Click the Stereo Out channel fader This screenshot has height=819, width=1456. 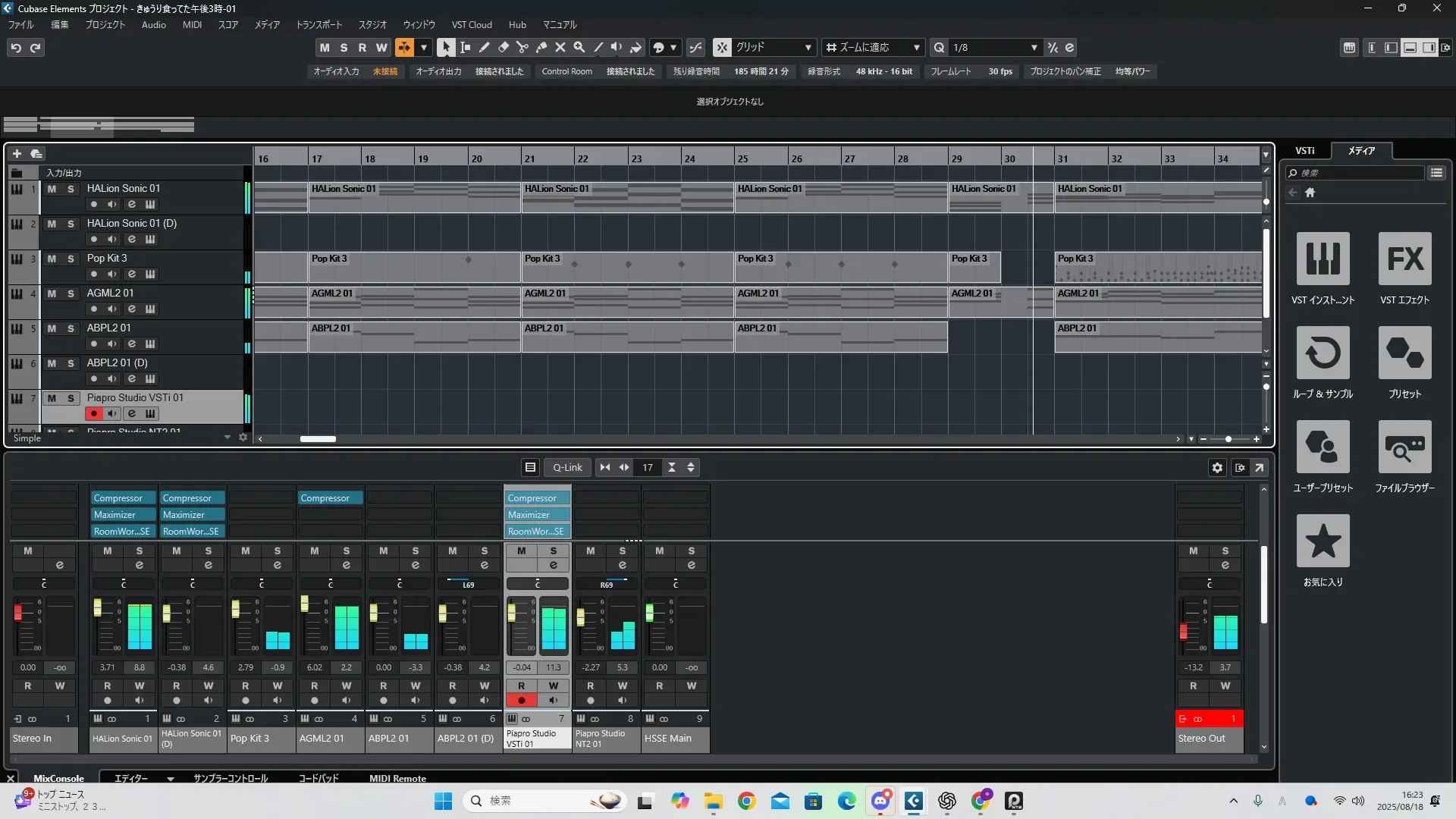click(1183, 631)
